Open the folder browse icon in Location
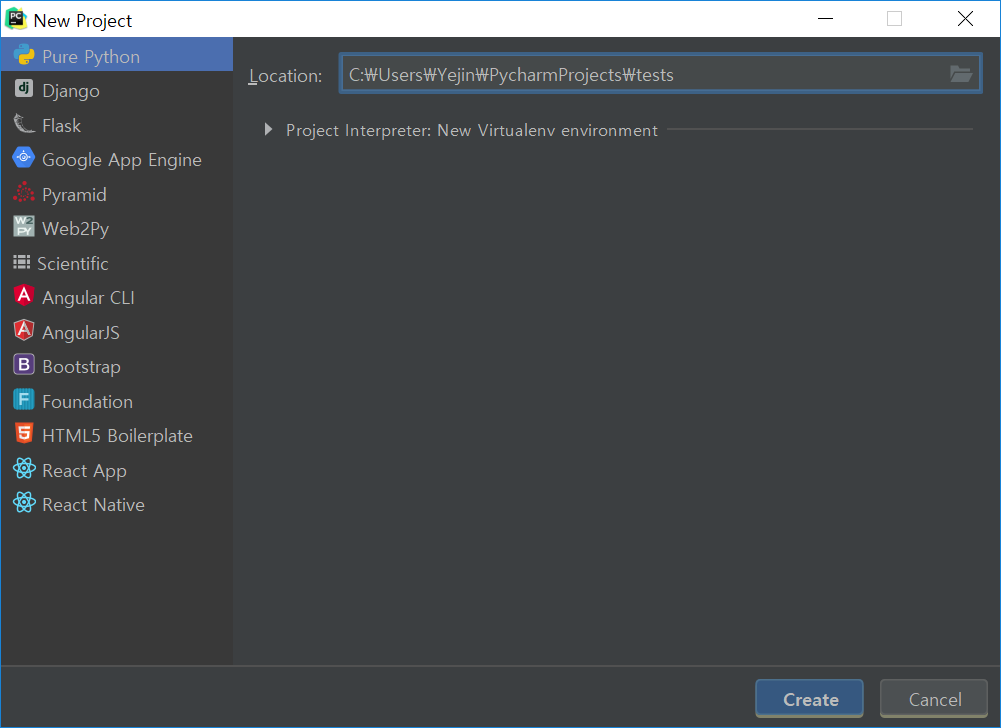 click(x=961, y=74)
